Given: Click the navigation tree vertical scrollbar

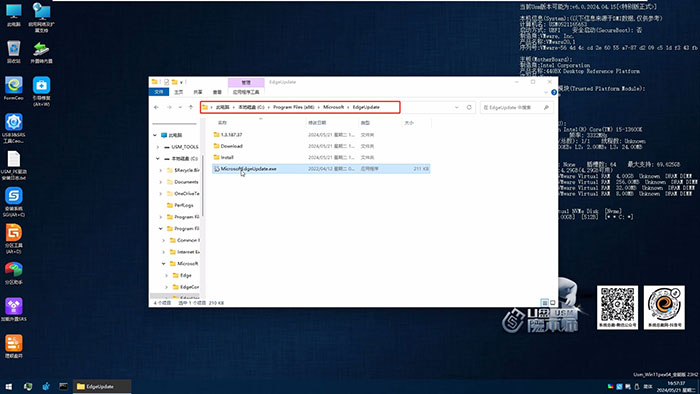Looking at the screenshot, I should [203, 185].
